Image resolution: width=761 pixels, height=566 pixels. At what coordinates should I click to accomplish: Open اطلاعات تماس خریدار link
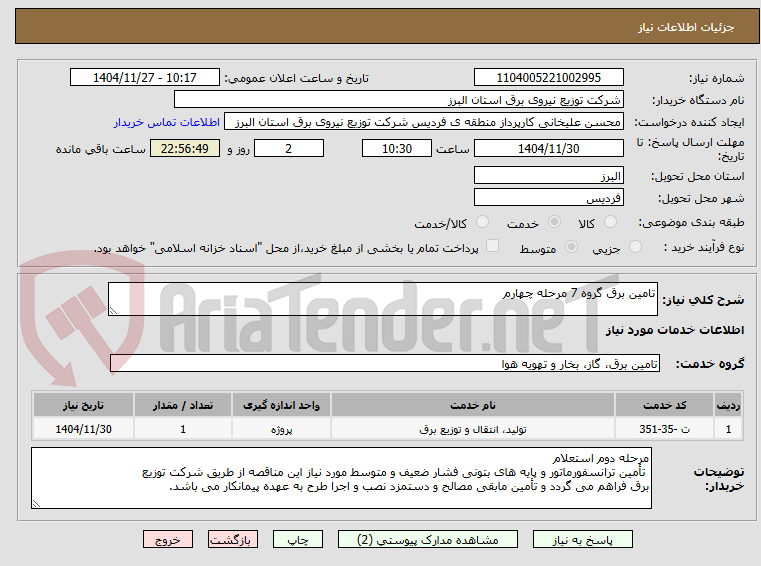[x=167, y=122]
